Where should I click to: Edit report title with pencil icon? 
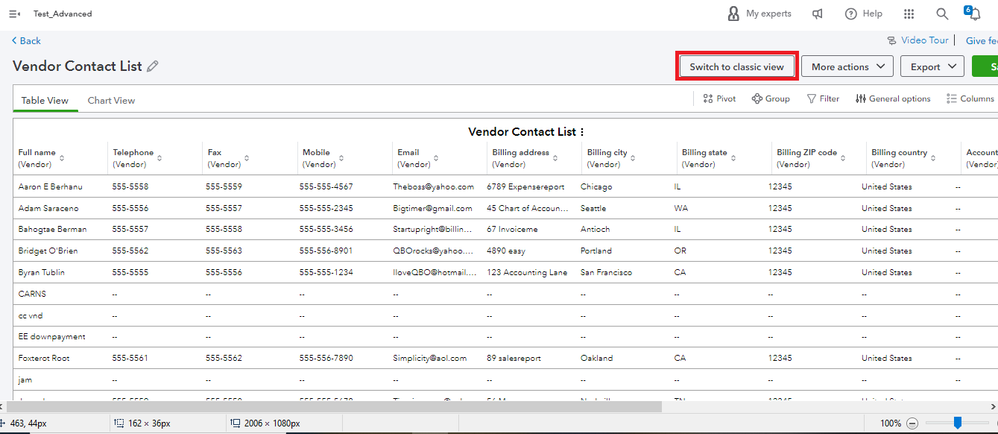[153, 66]
